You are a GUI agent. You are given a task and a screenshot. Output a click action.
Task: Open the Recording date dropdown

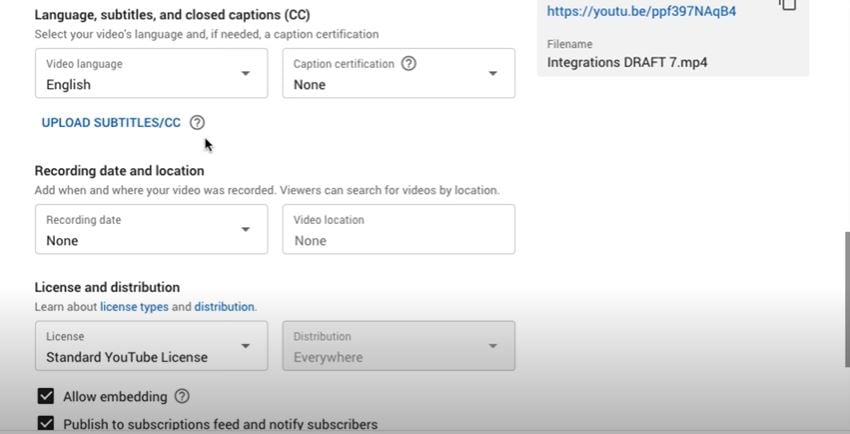pyautogui.click(x=151, y=230)
